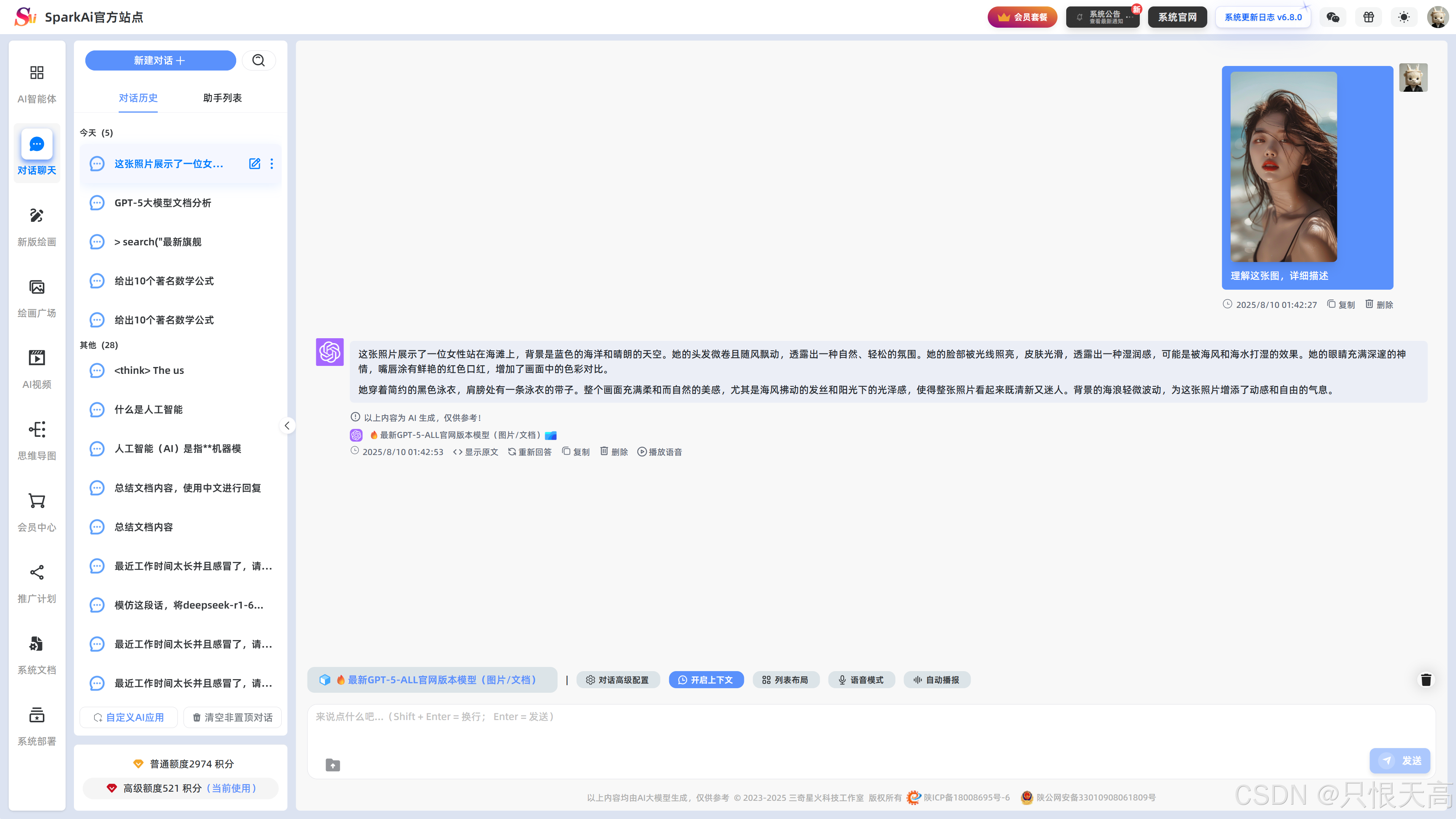Click the 新建对话 button
Viewport: 1456px width, 819px height.
point(160,61)
